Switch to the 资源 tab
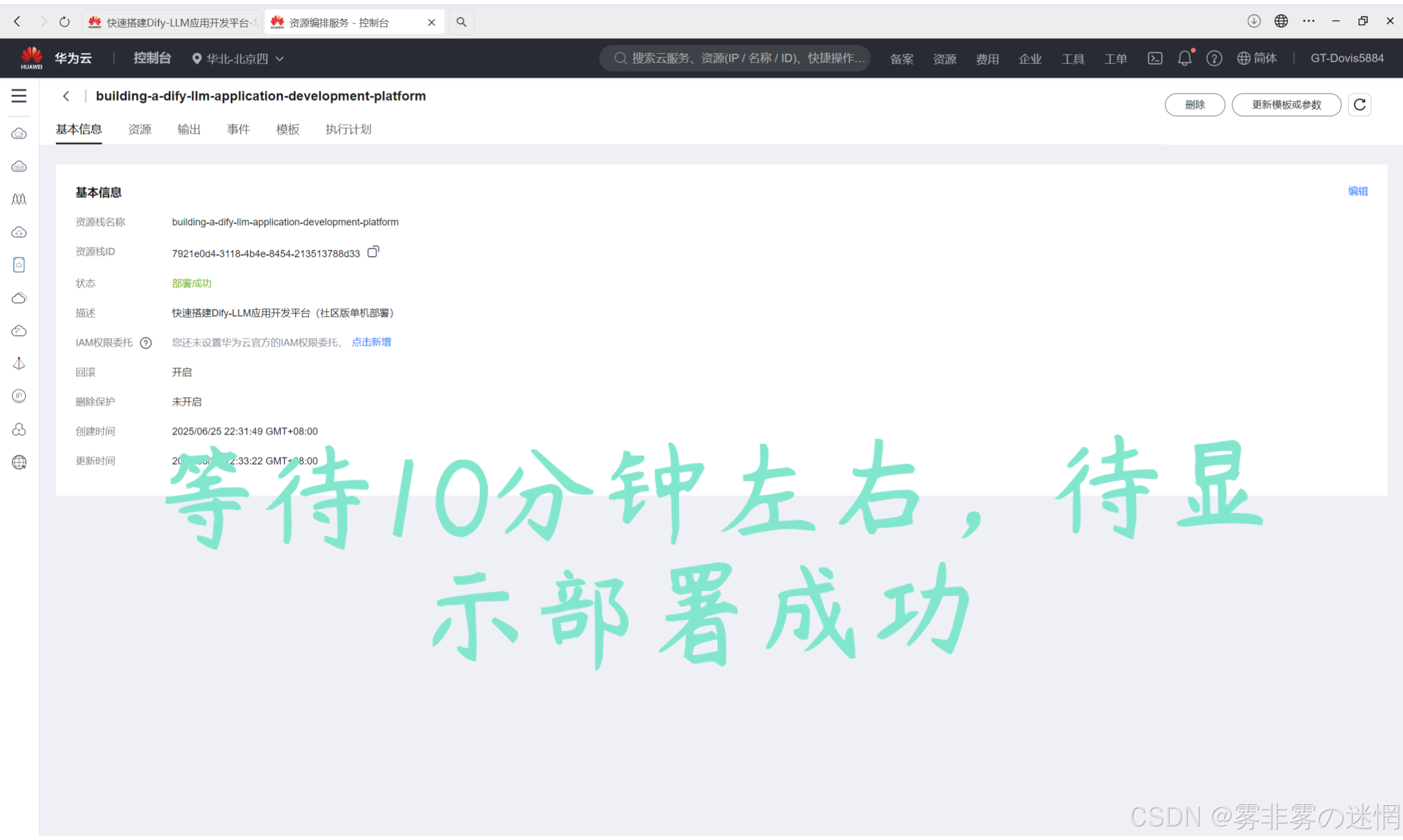1403x840 pixels. pyautogui.click(x=139, y=130)
